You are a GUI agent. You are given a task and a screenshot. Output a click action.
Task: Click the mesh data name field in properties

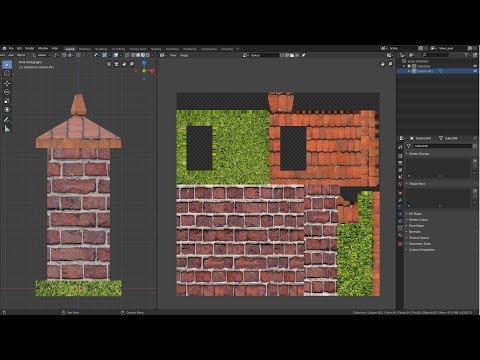click(x=442, y=146)
